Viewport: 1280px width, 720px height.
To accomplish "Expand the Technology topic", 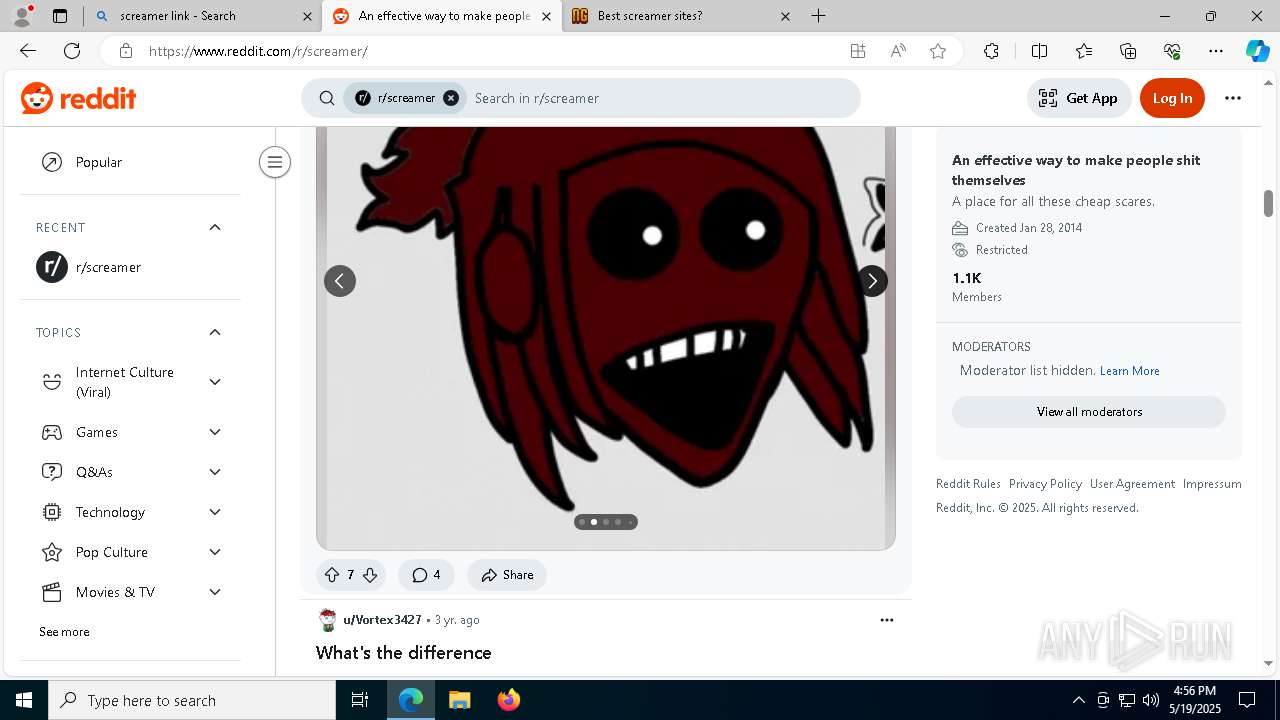I will coord(215,512).
